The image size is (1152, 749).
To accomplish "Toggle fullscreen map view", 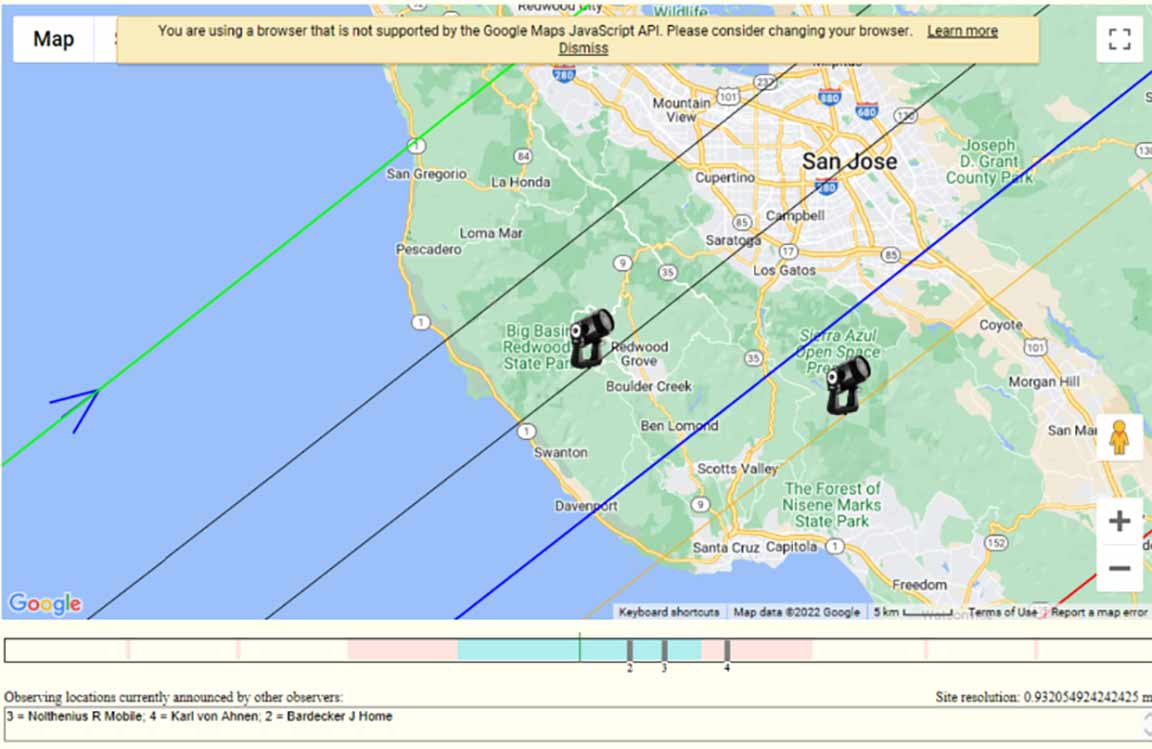I will (1119, 39).
